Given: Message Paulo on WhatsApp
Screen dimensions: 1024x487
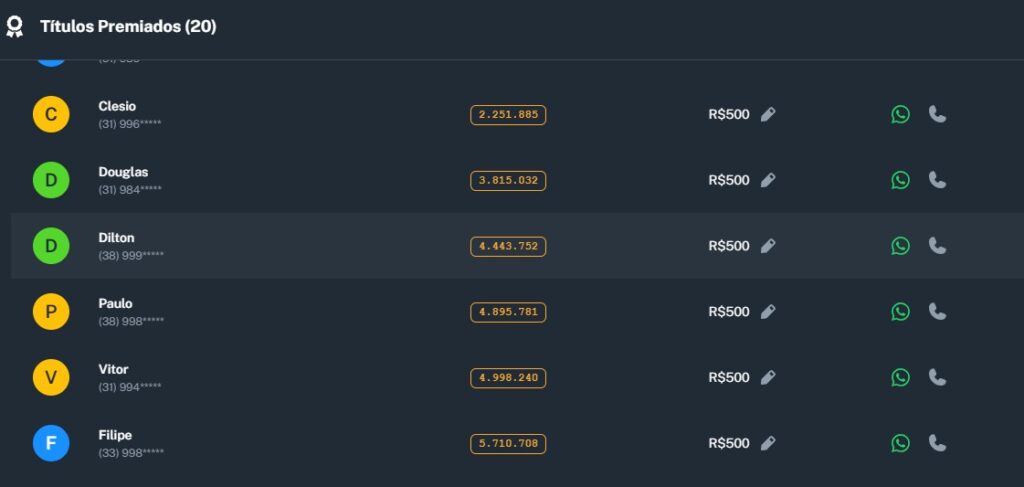Looking at the screenshot, I should (x=900, y=312).
